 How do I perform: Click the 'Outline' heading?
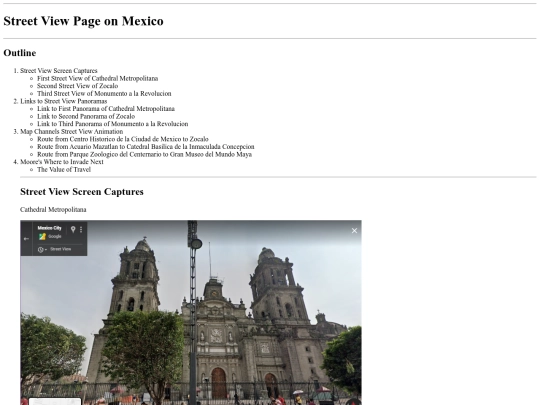point(20,53)
